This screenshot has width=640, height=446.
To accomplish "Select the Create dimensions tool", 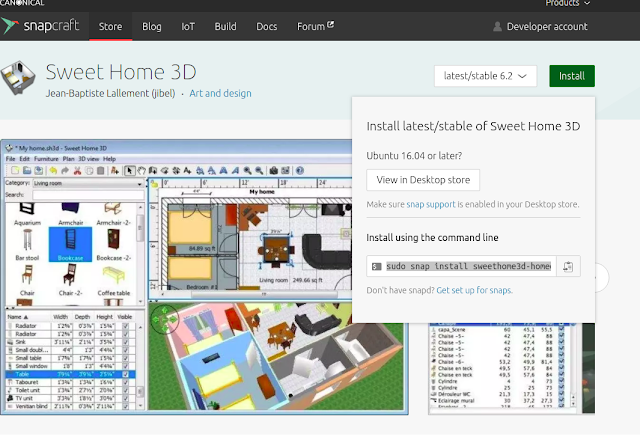I will pos(176,171).
